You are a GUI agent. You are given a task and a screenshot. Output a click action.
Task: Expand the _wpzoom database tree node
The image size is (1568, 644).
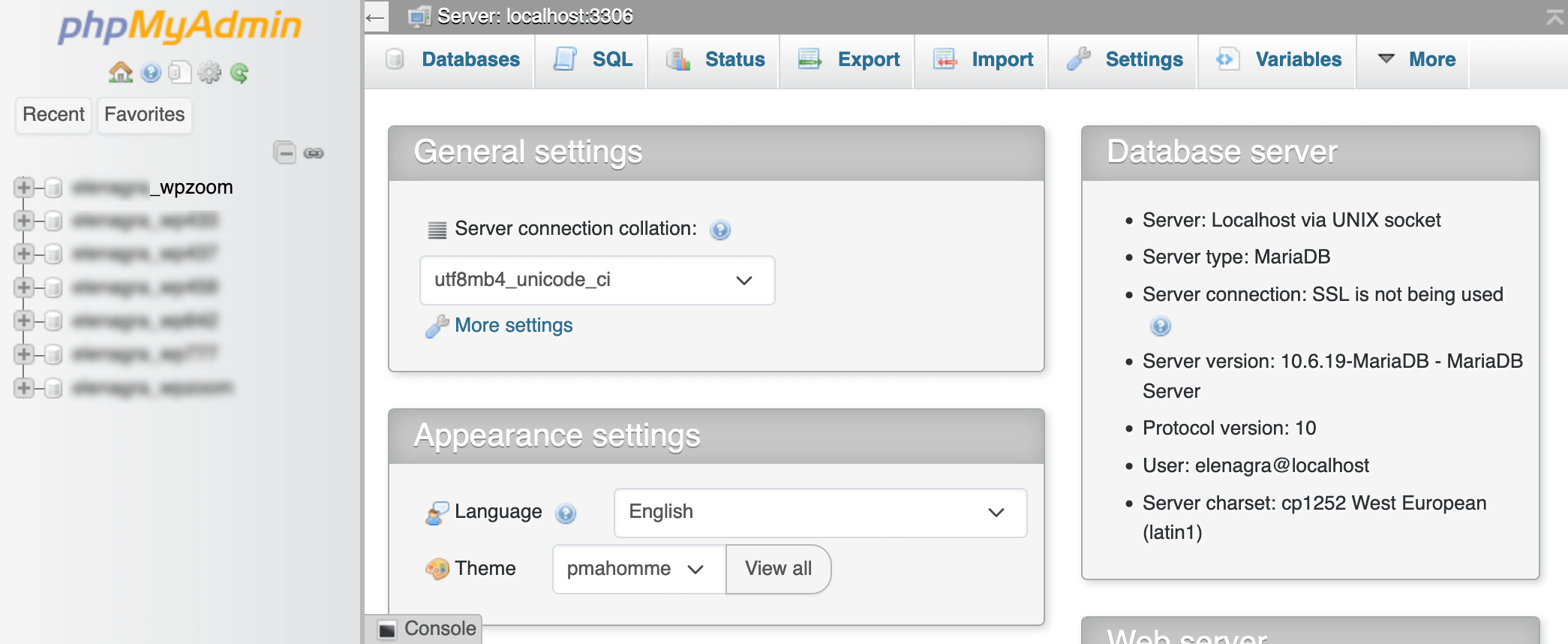pos(24,187)
